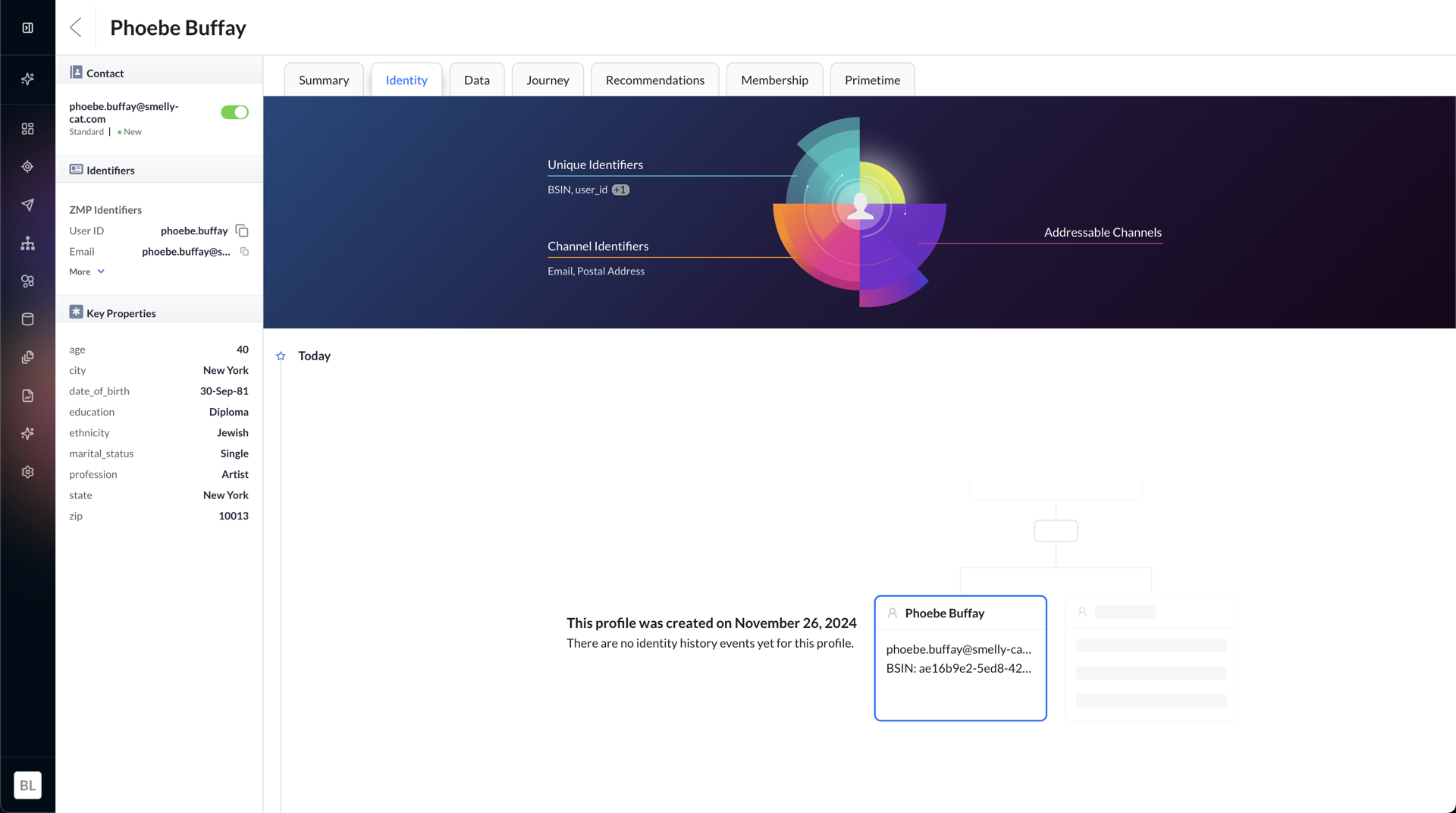Expand the +1 badge for Unique Identifiers
The height and width of the screenshot is (813, 1456).
(x=620, y=190)
